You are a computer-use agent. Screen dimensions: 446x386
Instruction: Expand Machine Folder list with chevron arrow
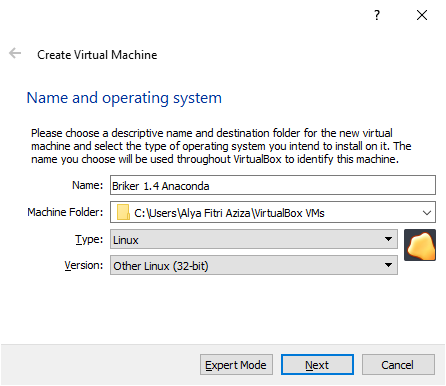point(427,213)
